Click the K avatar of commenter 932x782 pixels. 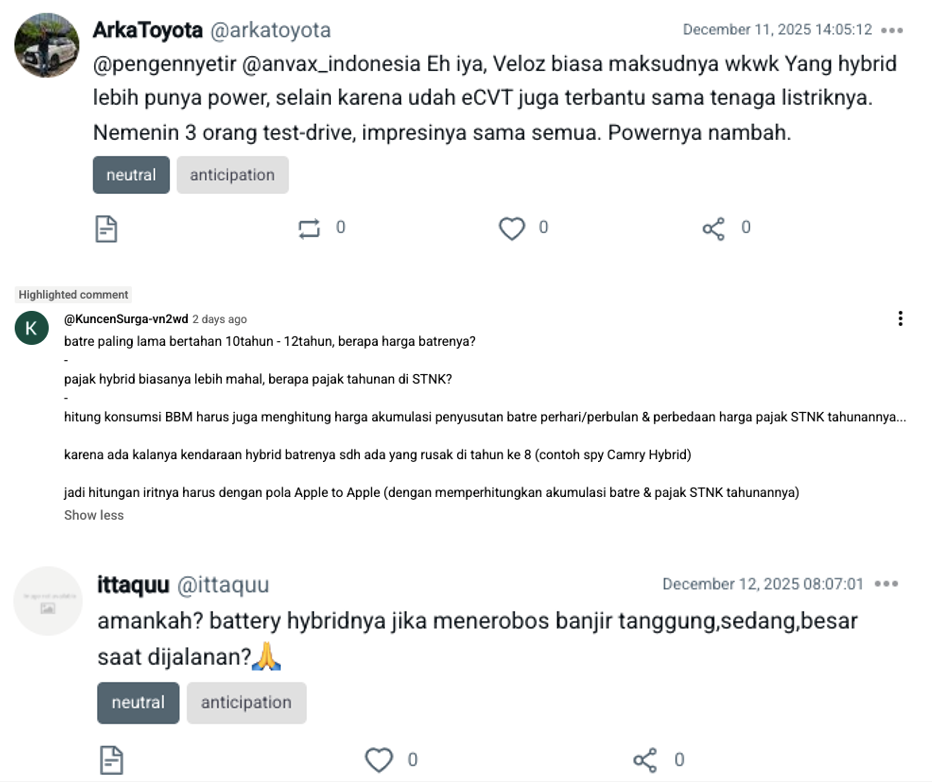click(x=32, y=328)
